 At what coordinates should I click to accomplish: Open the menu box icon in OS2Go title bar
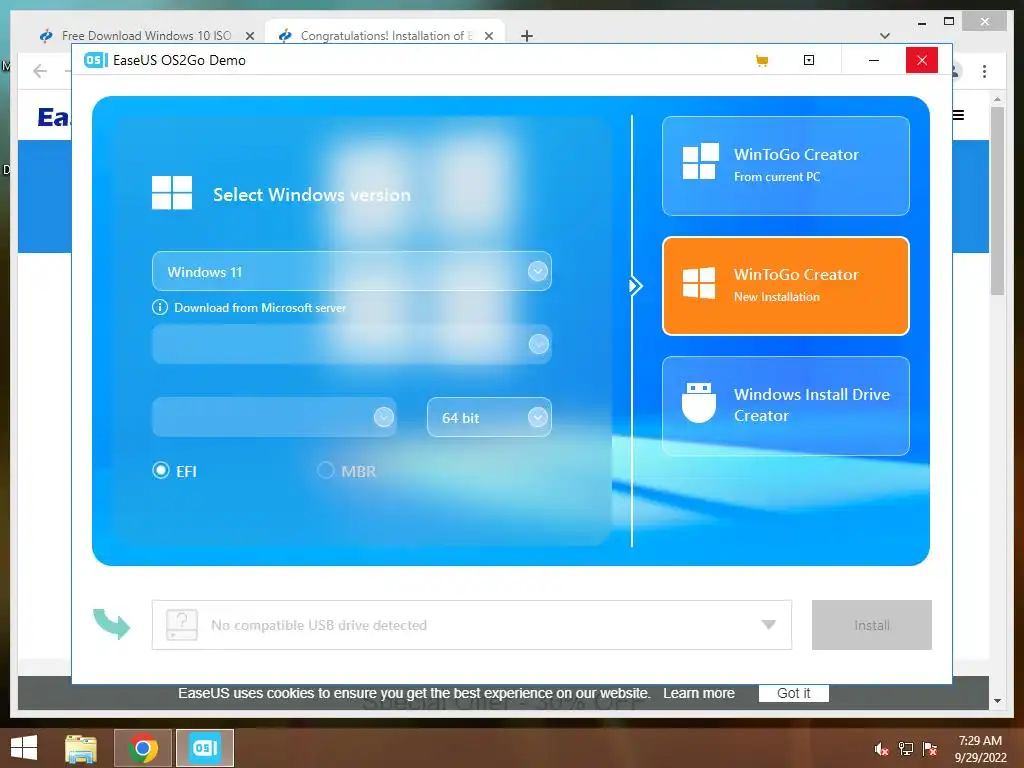[x=808, y=60]
